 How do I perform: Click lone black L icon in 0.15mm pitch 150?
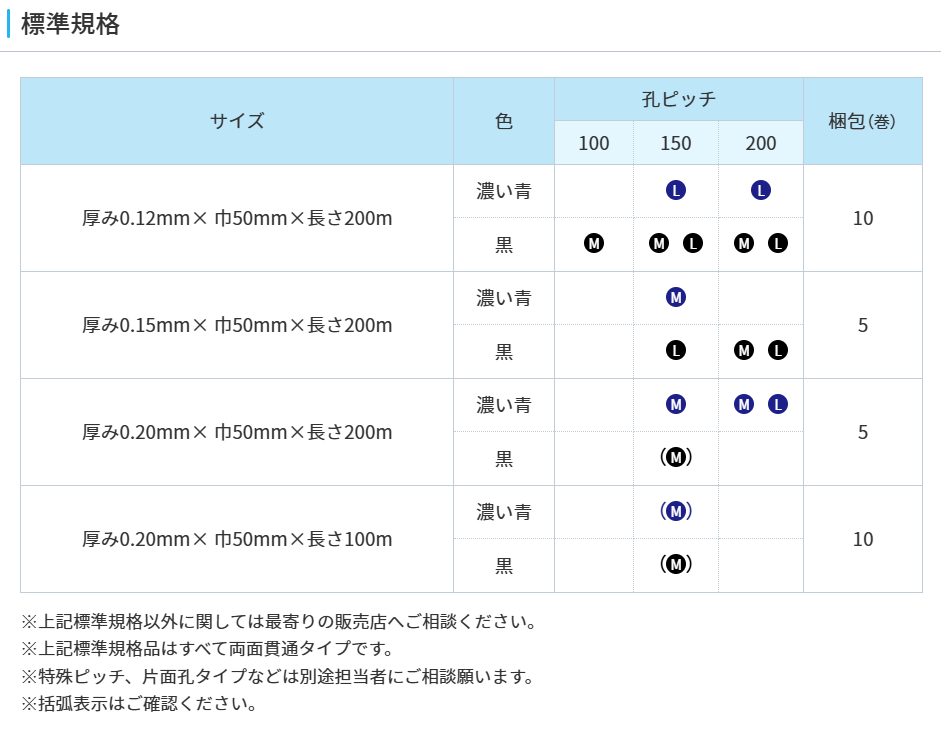pyautogui.click(x=676, y=350)
